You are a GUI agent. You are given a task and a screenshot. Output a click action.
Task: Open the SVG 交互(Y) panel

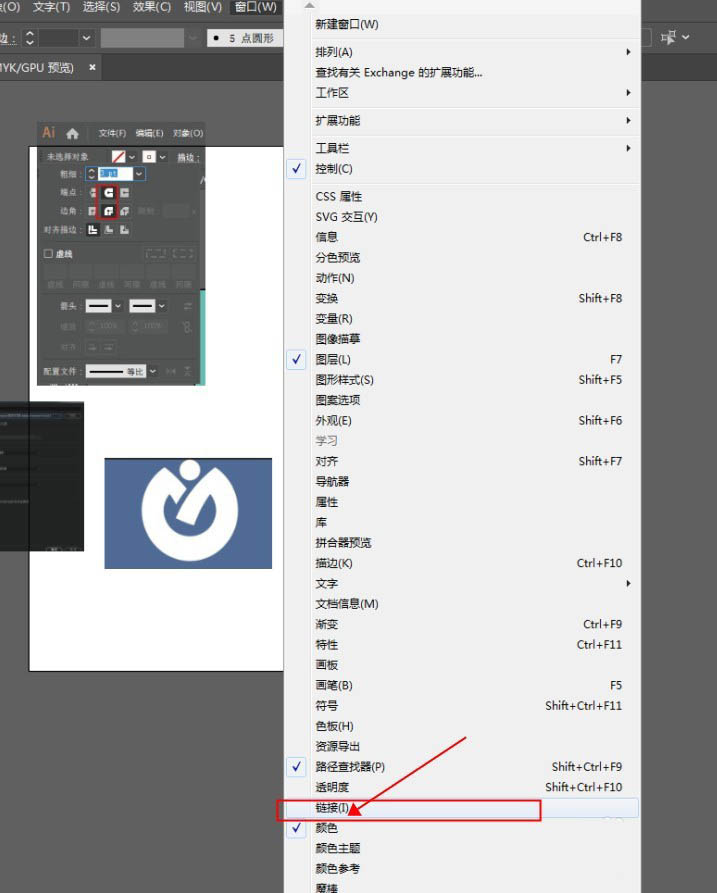coord(462,217)
